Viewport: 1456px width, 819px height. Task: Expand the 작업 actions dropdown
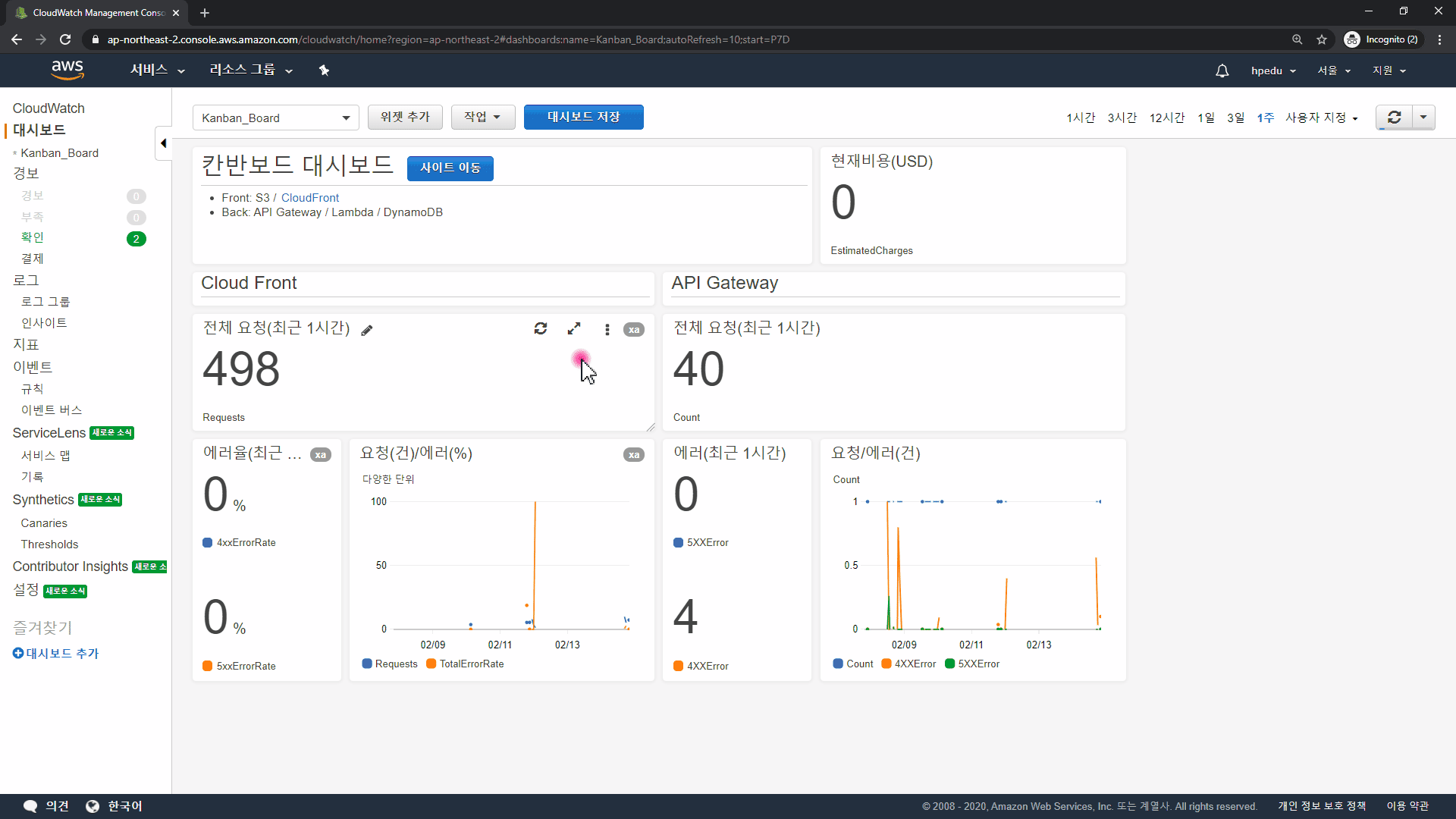(x=482, y=117)
